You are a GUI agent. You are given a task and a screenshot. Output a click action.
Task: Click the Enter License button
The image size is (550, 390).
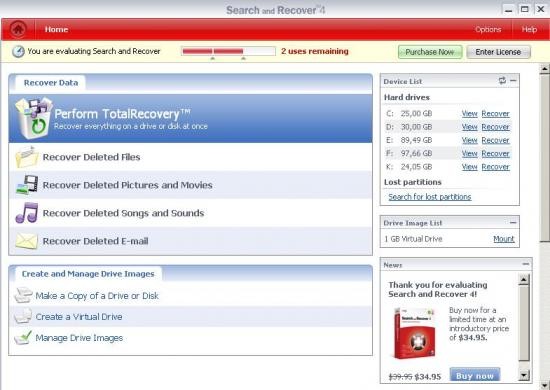point(498,52)
